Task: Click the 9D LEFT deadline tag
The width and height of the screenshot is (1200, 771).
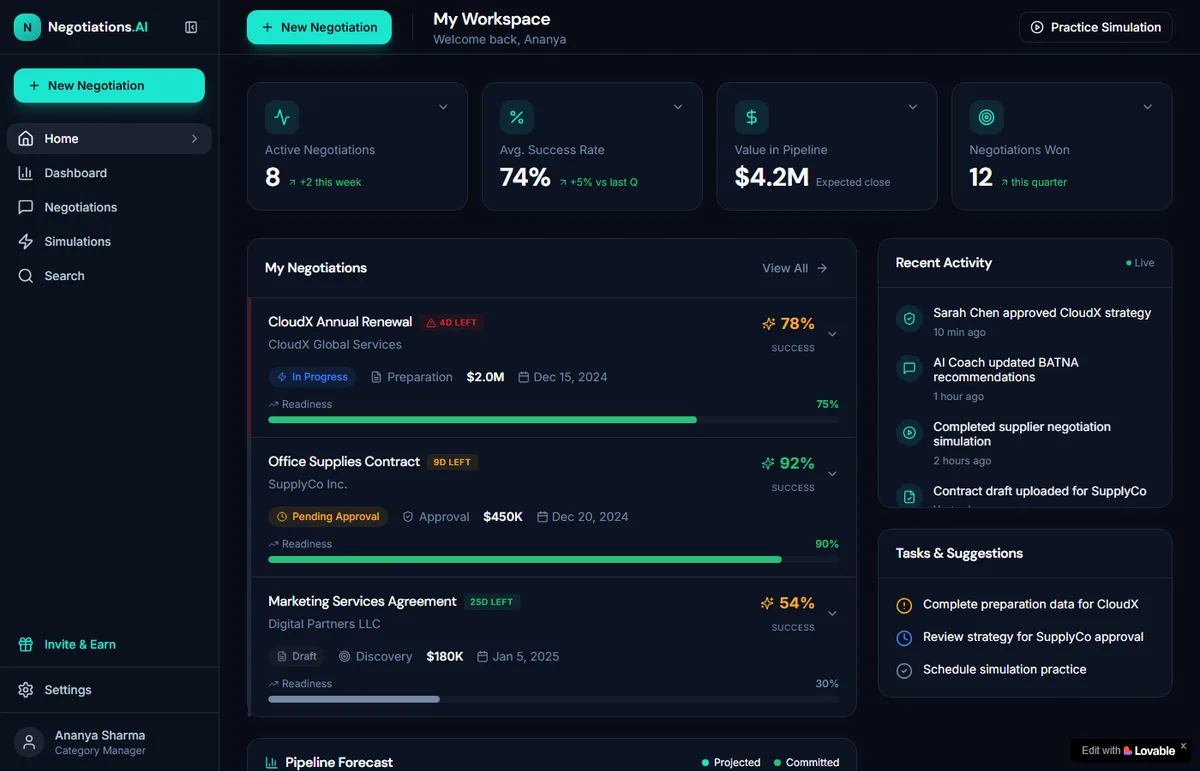Action: click(x=453, y=462)
